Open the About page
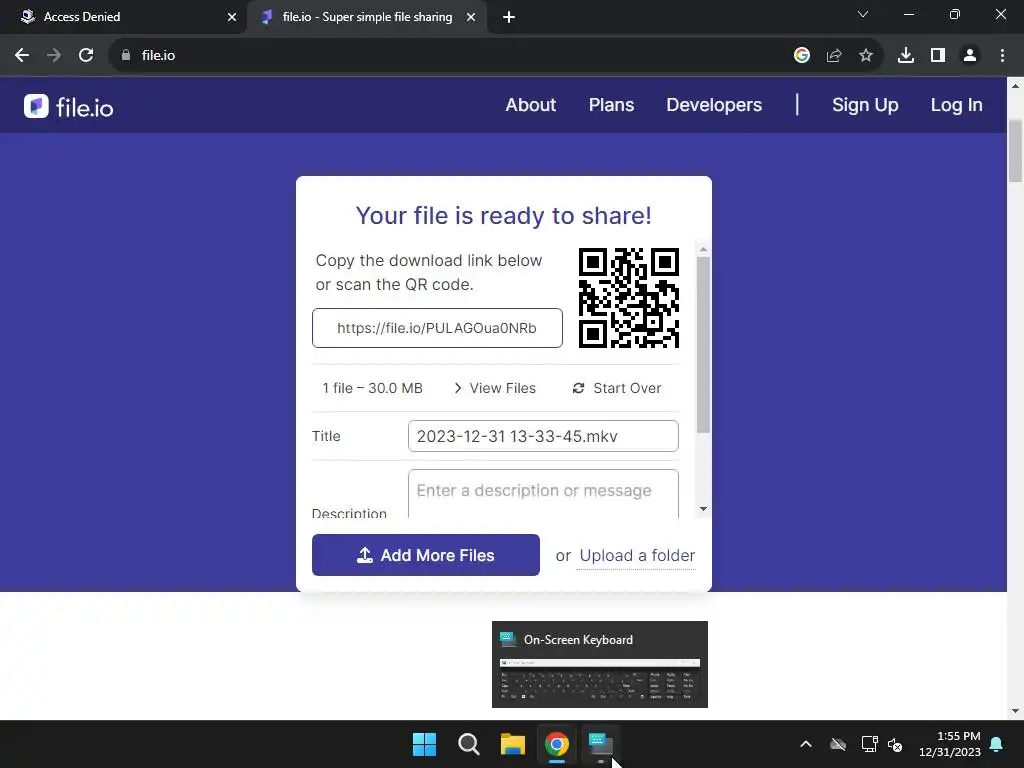This screenshot has width=1024, height=768. pos(530,104)
